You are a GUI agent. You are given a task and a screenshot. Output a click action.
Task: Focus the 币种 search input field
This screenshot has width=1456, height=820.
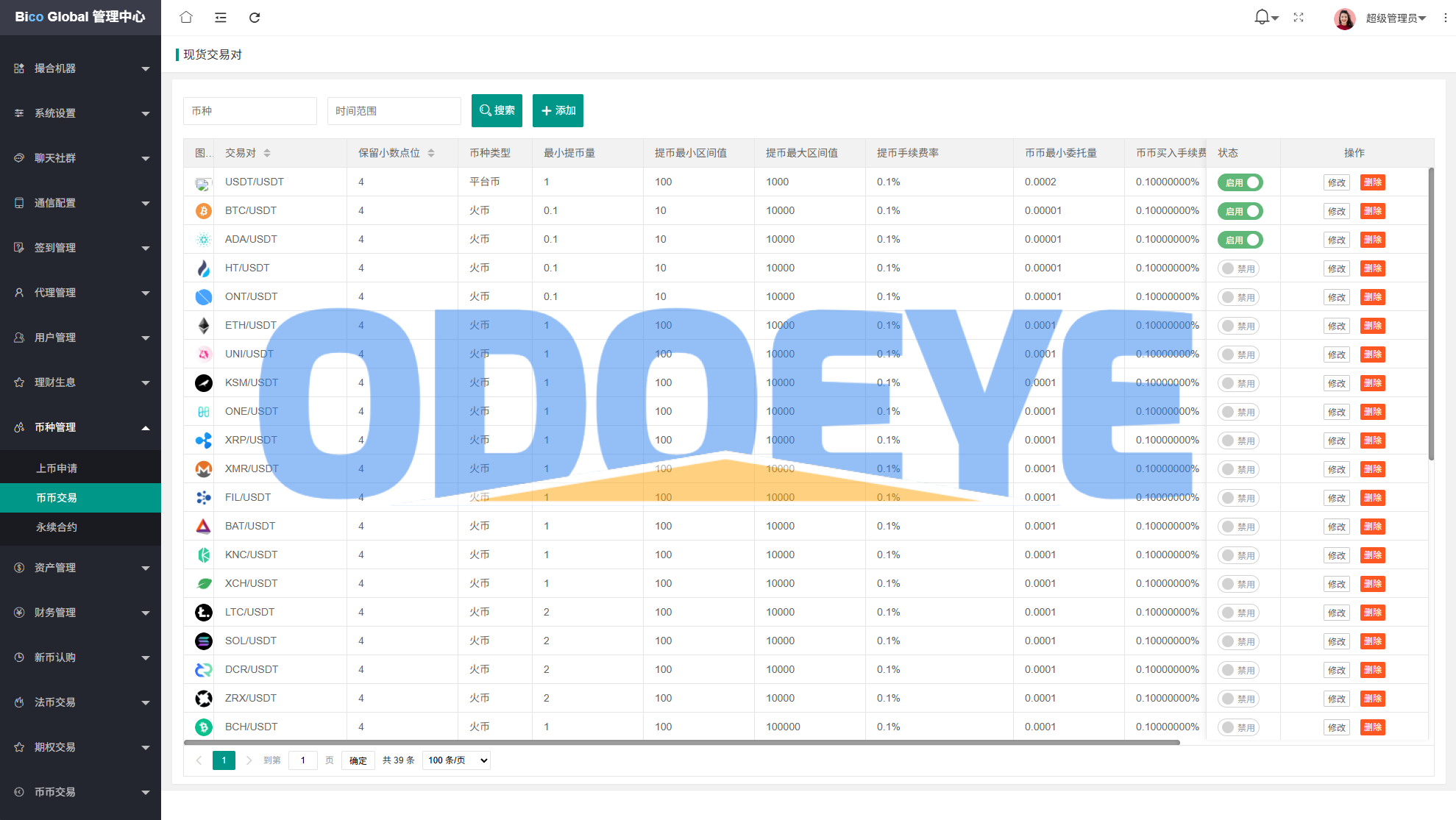click(x=249, y=111)
